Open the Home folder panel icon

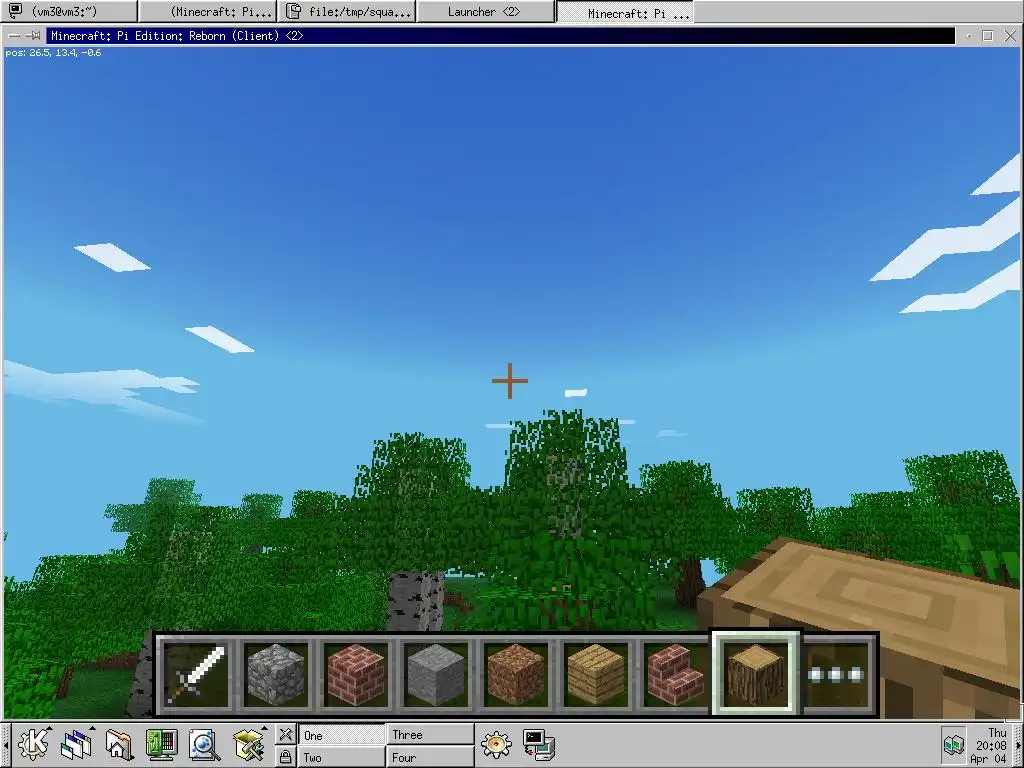point(119,744)
